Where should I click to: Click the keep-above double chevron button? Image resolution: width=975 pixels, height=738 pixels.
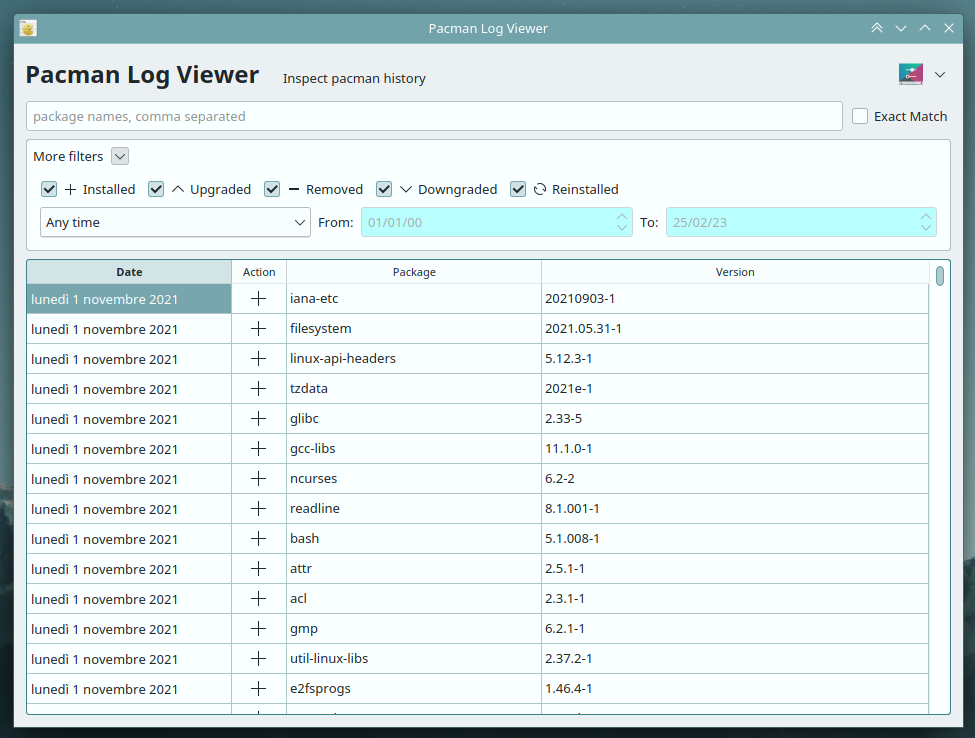877,28
